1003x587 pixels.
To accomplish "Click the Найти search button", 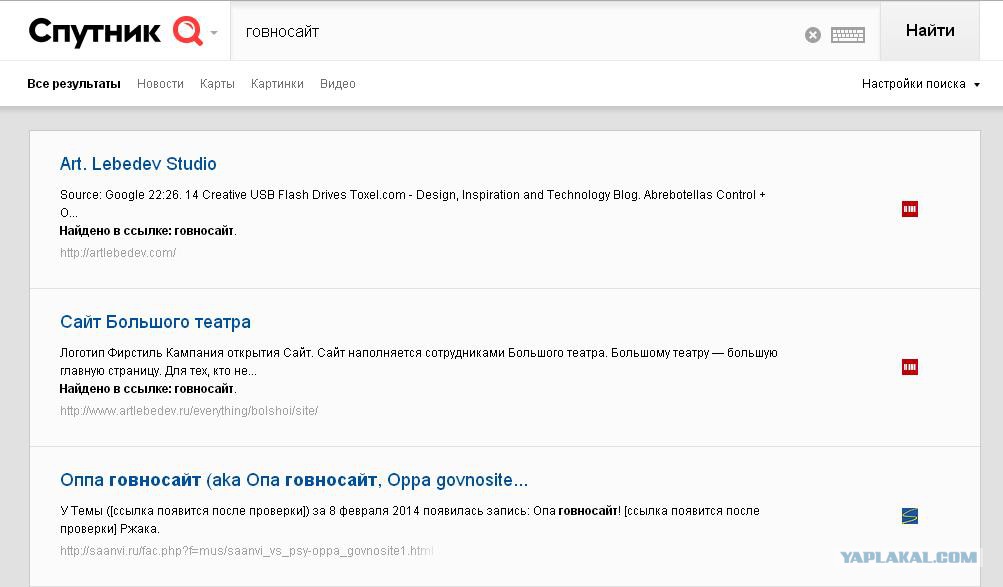I will (x=929, y=30).
